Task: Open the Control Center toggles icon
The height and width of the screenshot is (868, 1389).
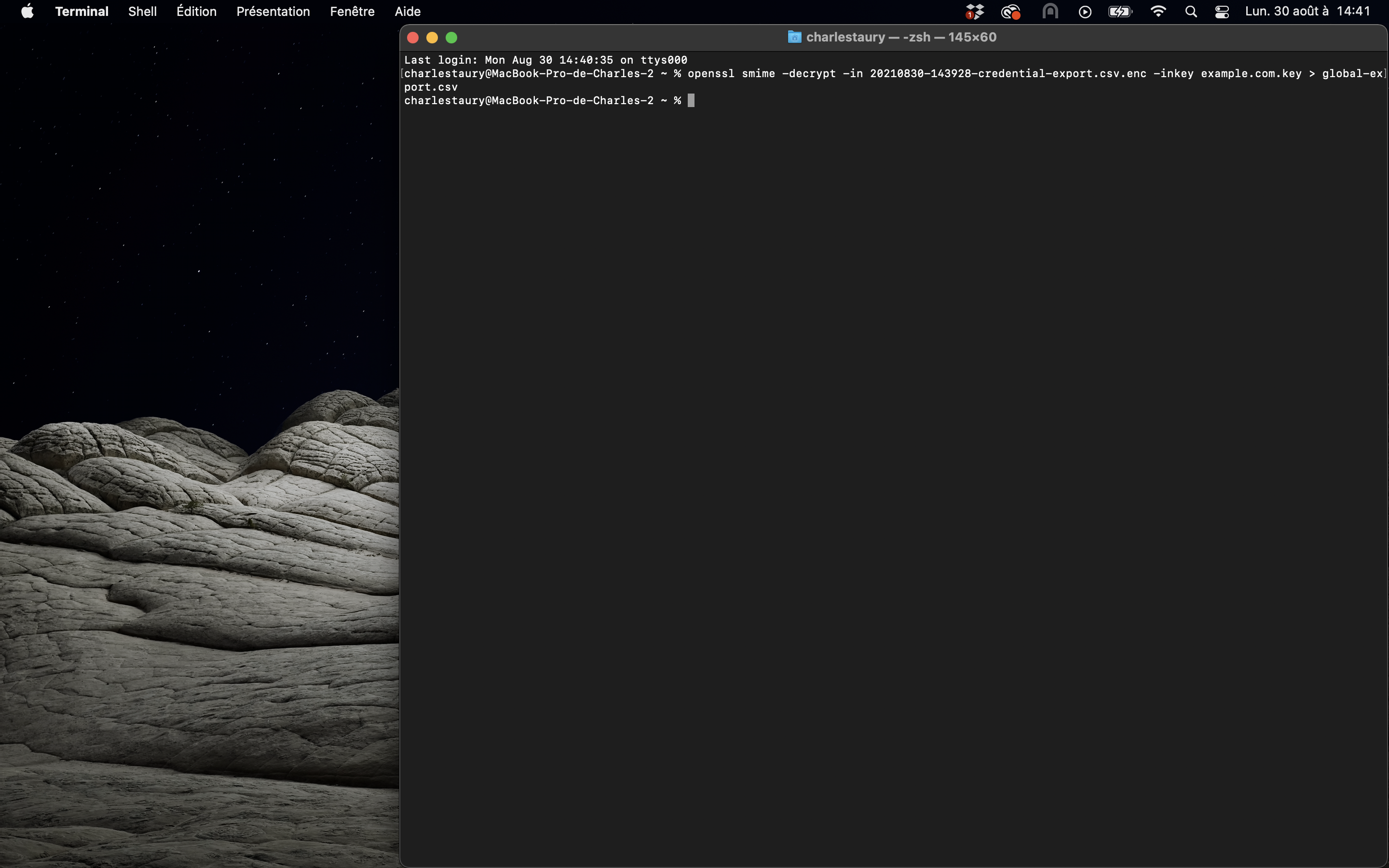Action: pyautogui.click(x=1222, y=12)
